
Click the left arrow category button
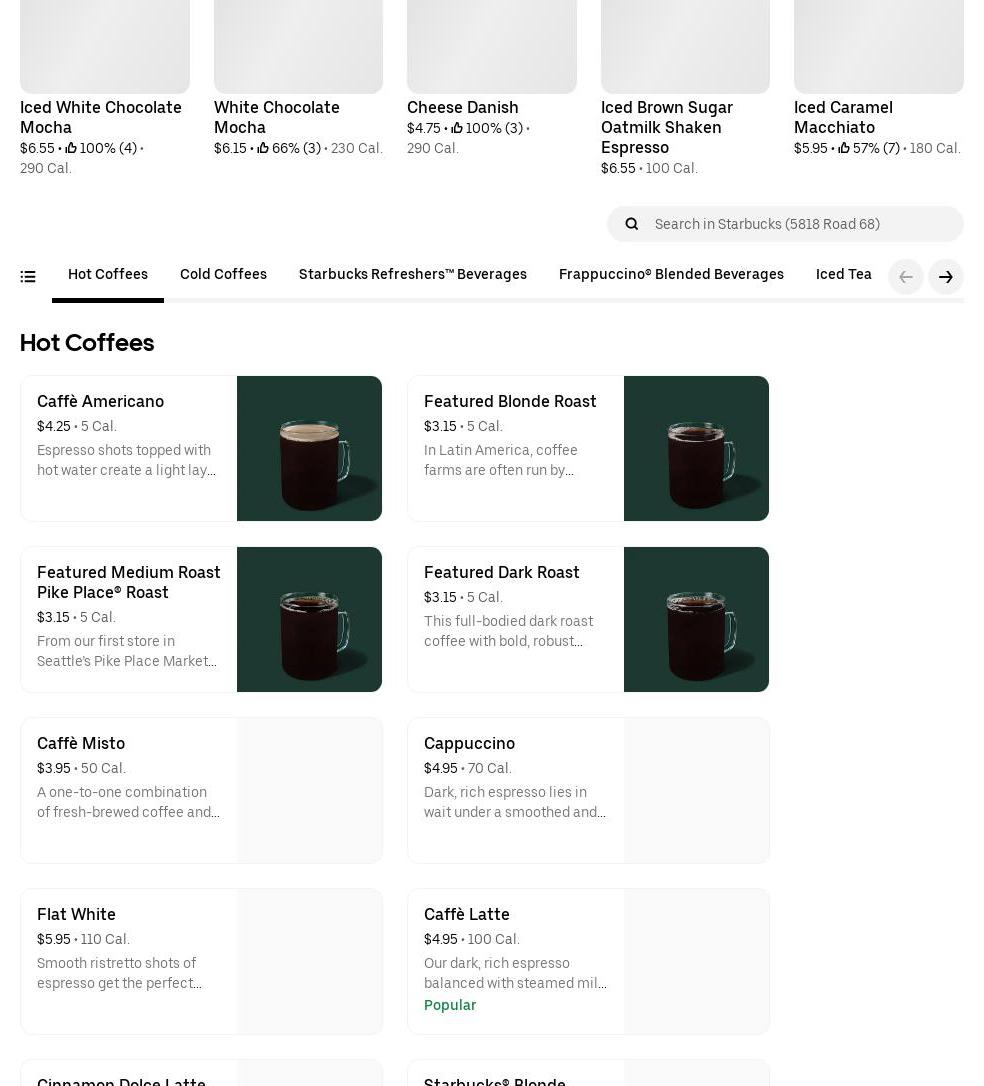coord(906,277)
